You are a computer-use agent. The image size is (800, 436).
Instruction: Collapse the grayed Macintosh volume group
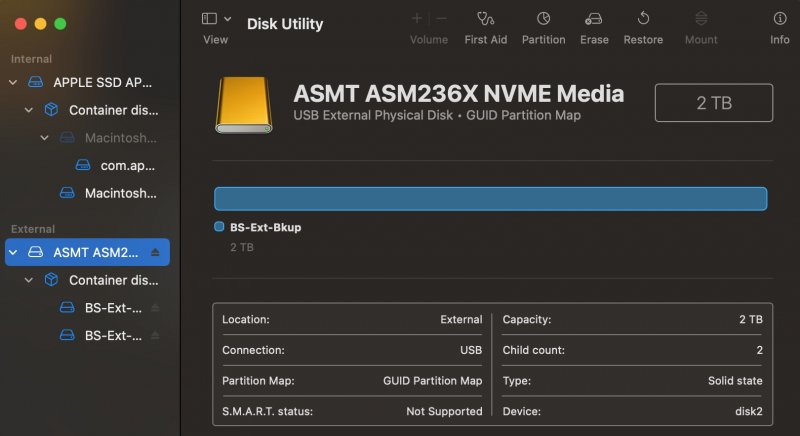click(44, 138)
